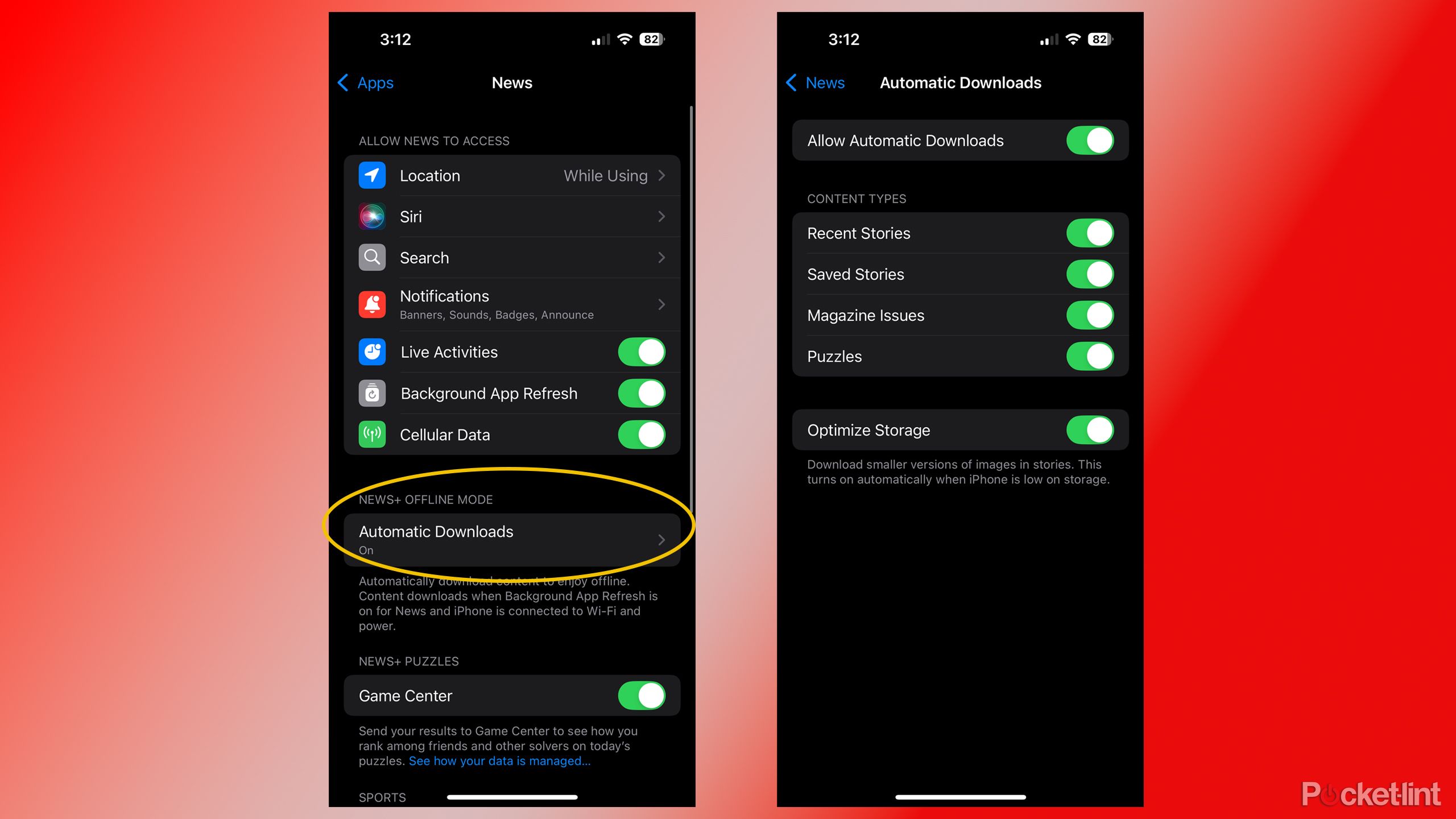Screen dimensions: 1456x819
Task: Tap the Cellular Data settings icon
Action: 370,433
